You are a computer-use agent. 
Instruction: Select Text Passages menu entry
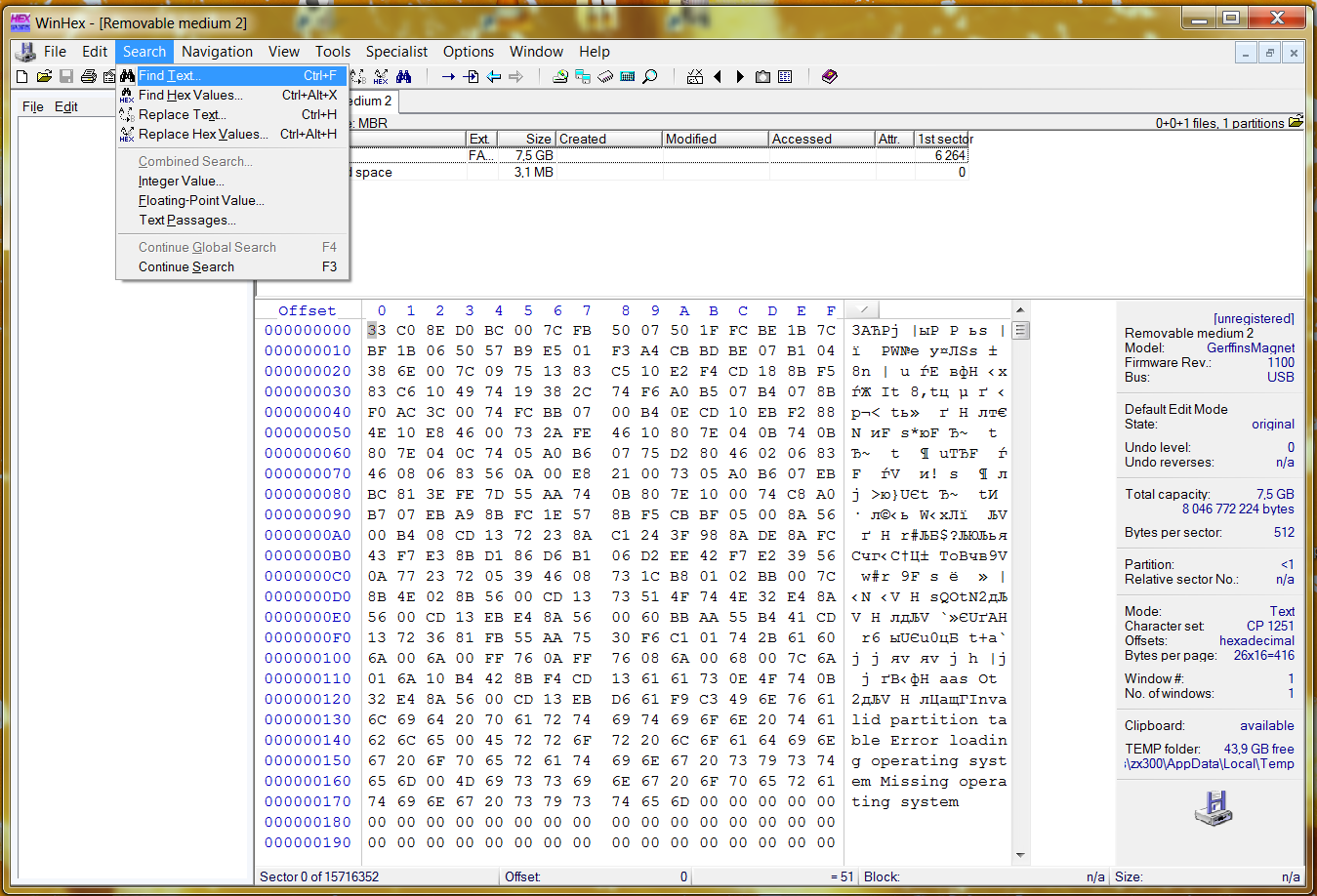pyautogui.click(x=232, y=220)
